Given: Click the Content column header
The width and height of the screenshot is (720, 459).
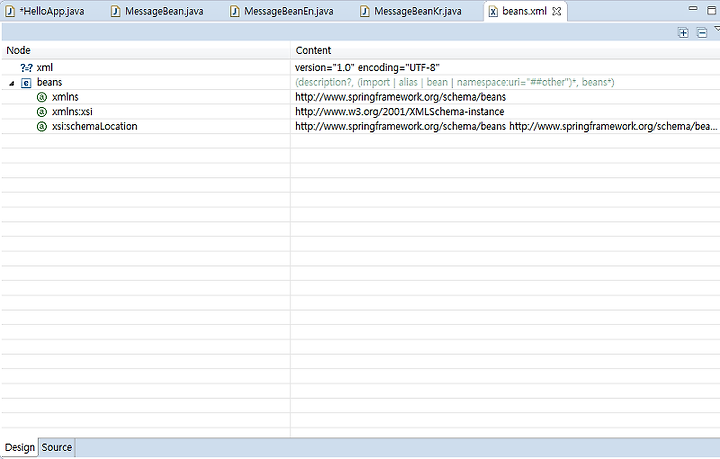Looking at the screenshot, I should [x=505, y=50].
